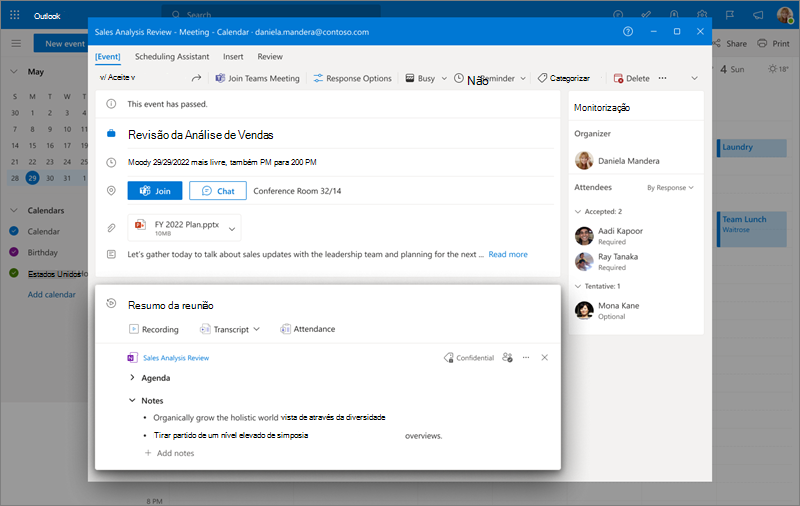This screenshot has width=800, height=506.
Task: Switch to the Event tab
Action: click(x=108, y=57)
